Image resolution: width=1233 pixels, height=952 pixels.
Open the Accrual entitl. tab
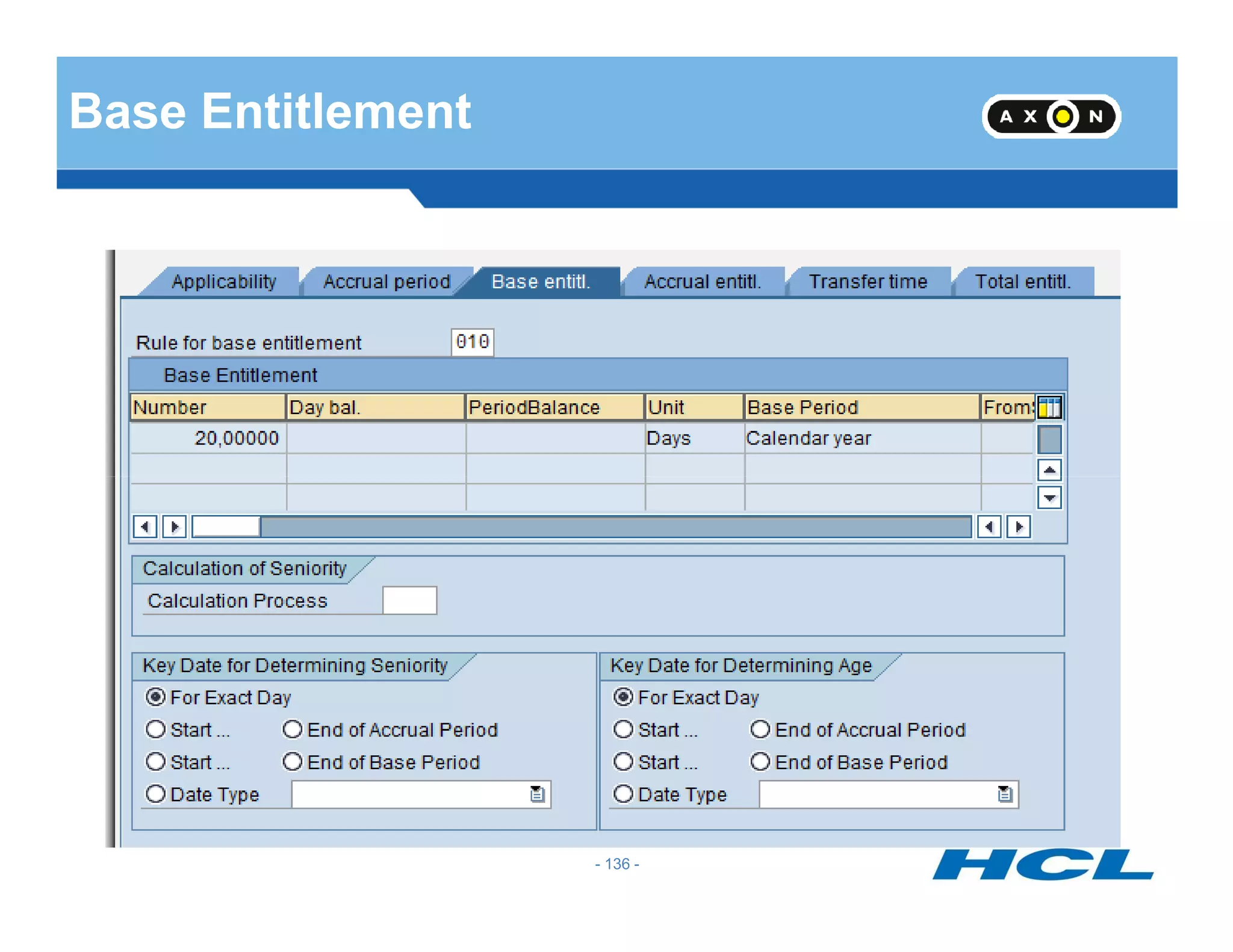703,282
